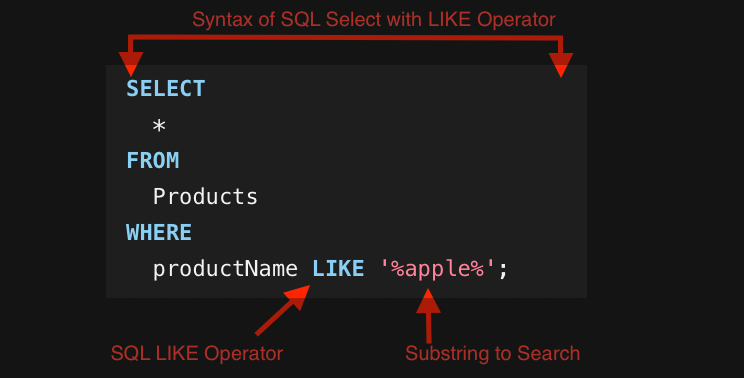The height and width of the screenshot is (378, 744).
Task: Click the asterisk wildcard symbol
Action: tap(159, 126)
